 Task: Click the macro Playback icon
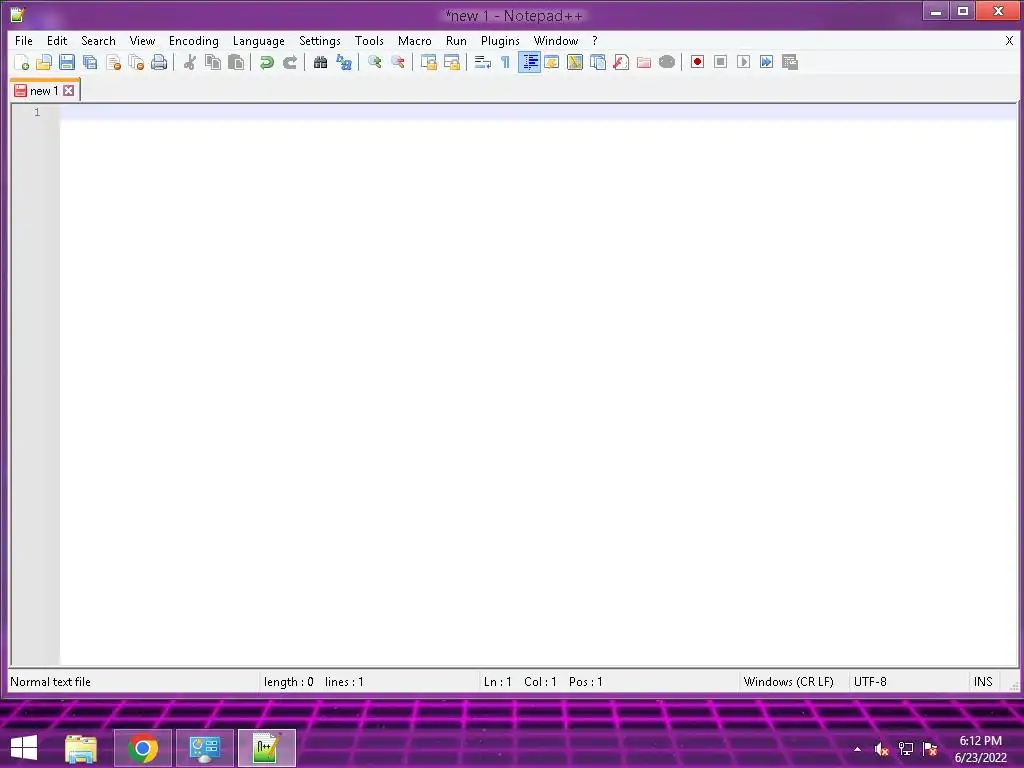[x=743, y=62]
